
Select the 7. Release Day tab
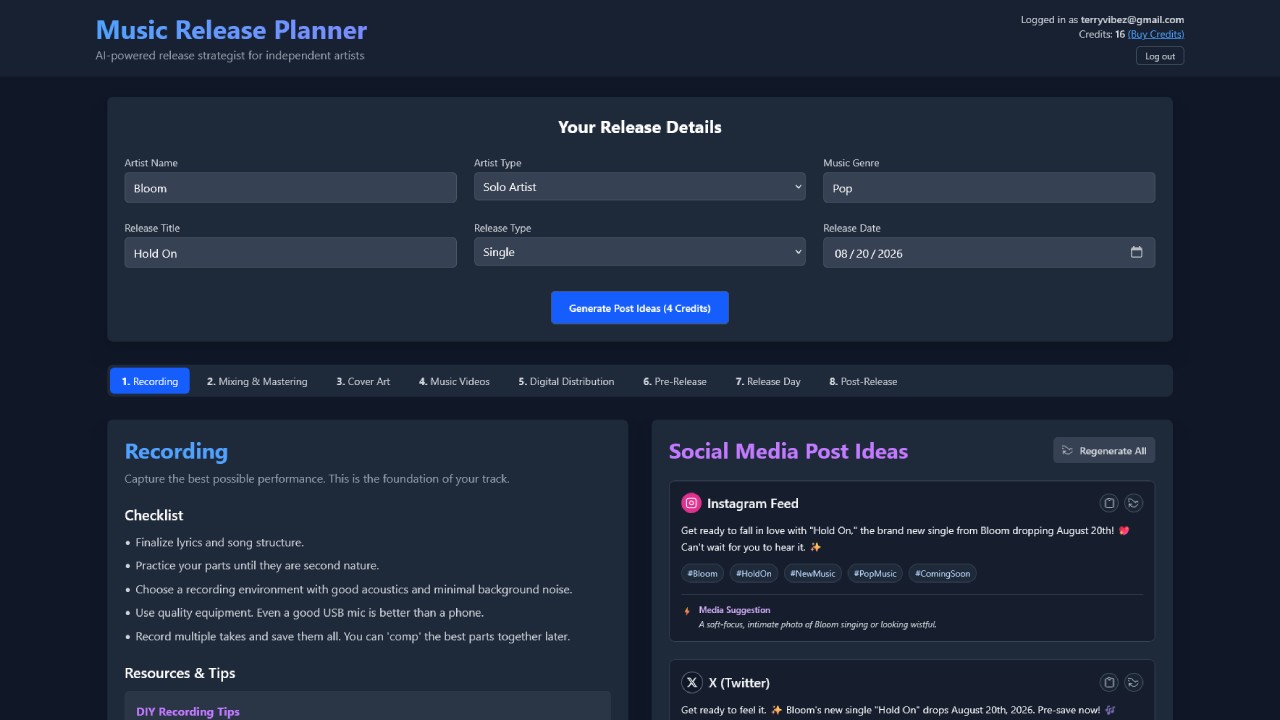(768, 381)
